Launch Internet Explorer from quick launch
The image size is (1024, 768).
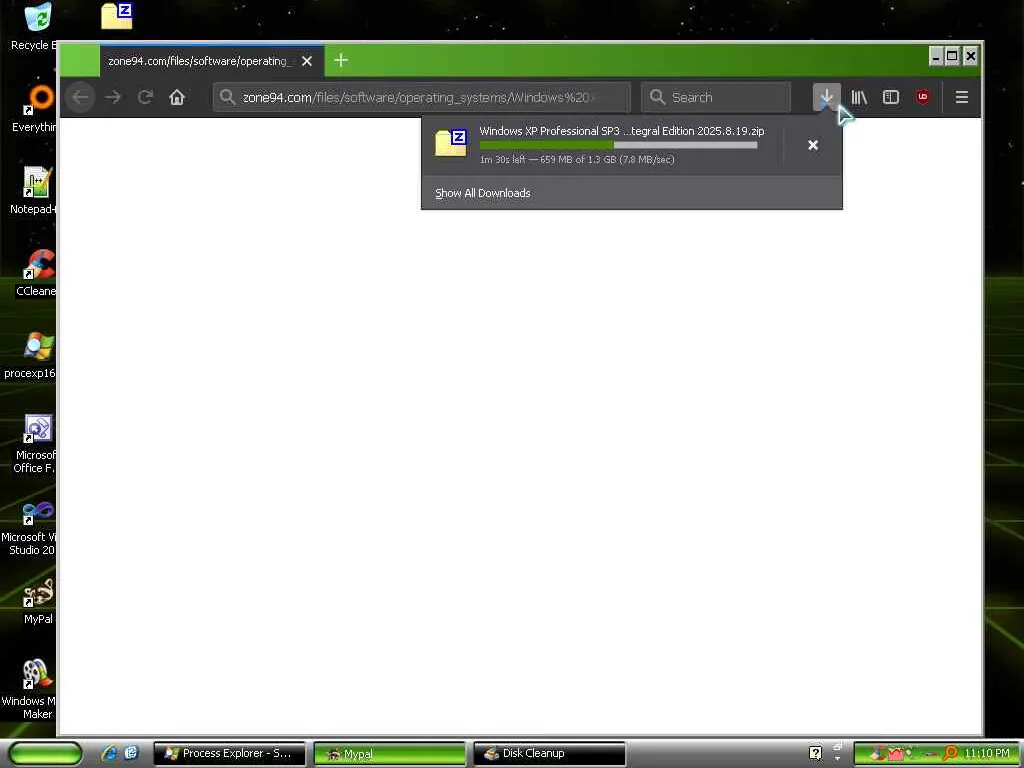pyautogui.click(x=110, y=753)
